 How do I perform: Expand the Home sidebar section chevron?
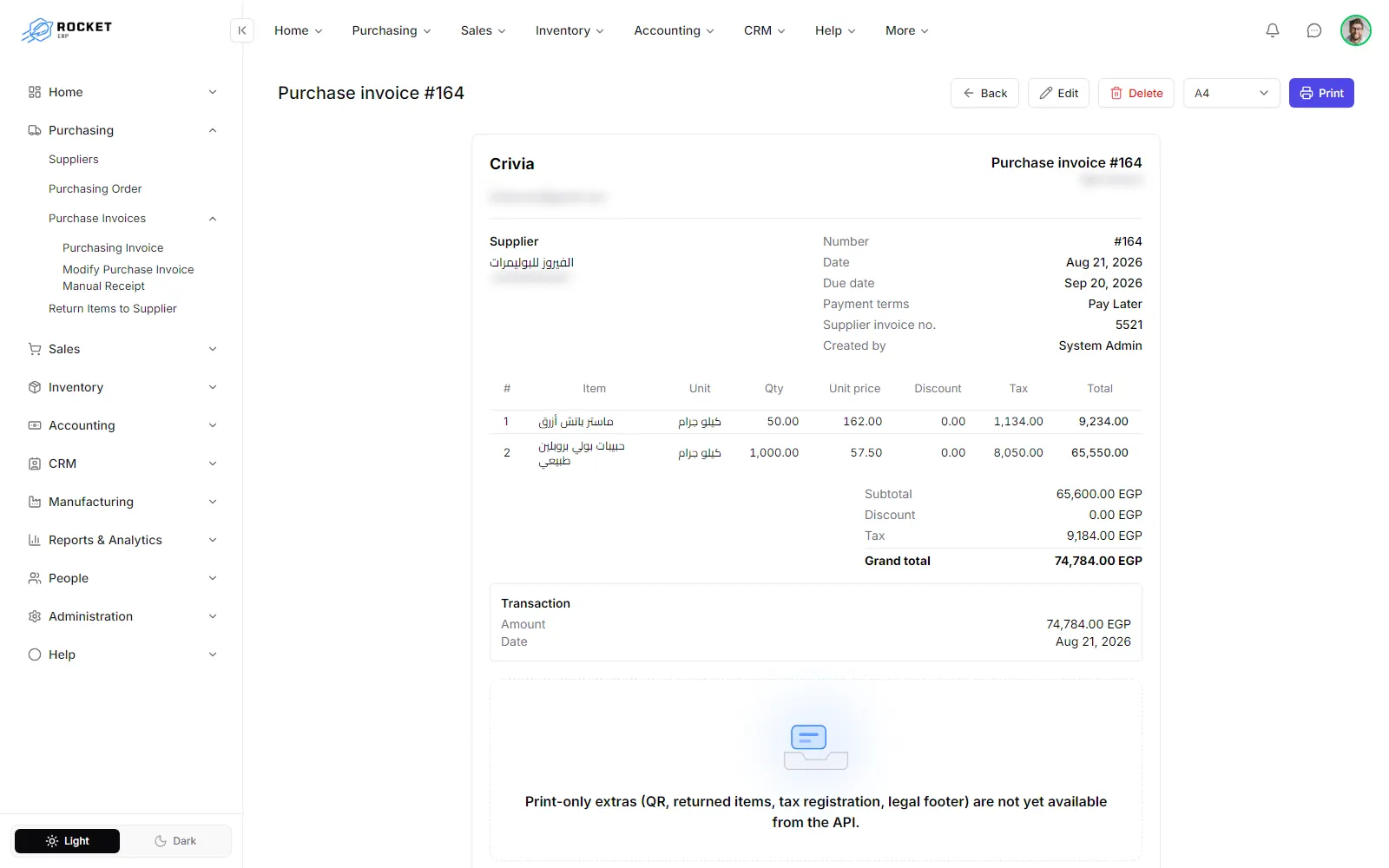[213, 92]
